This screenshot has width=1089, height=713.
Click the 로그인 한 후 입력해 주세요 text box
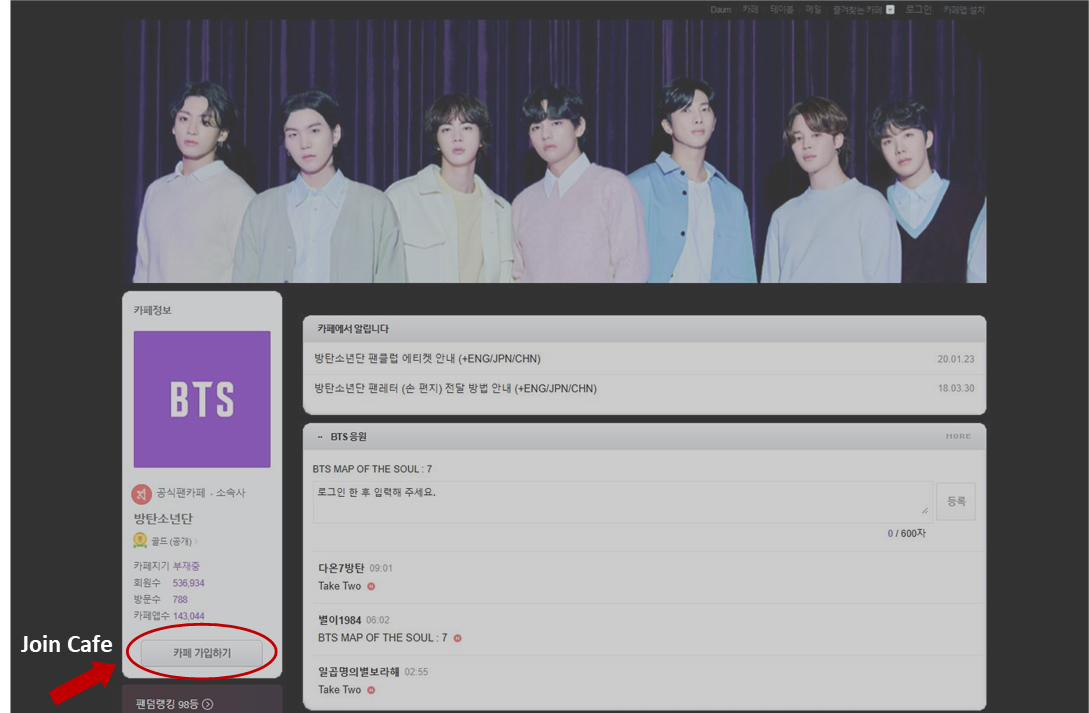coord(622,502)
